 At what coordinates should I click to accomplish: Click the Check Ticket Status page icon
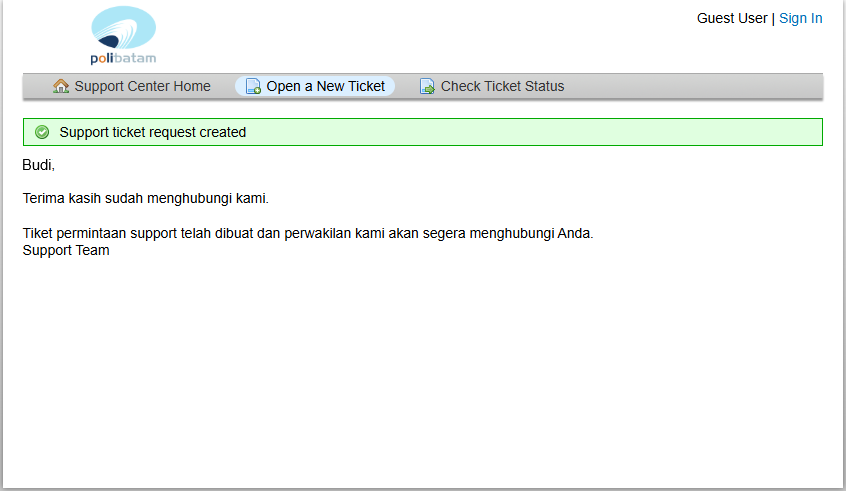click(427, 86)
